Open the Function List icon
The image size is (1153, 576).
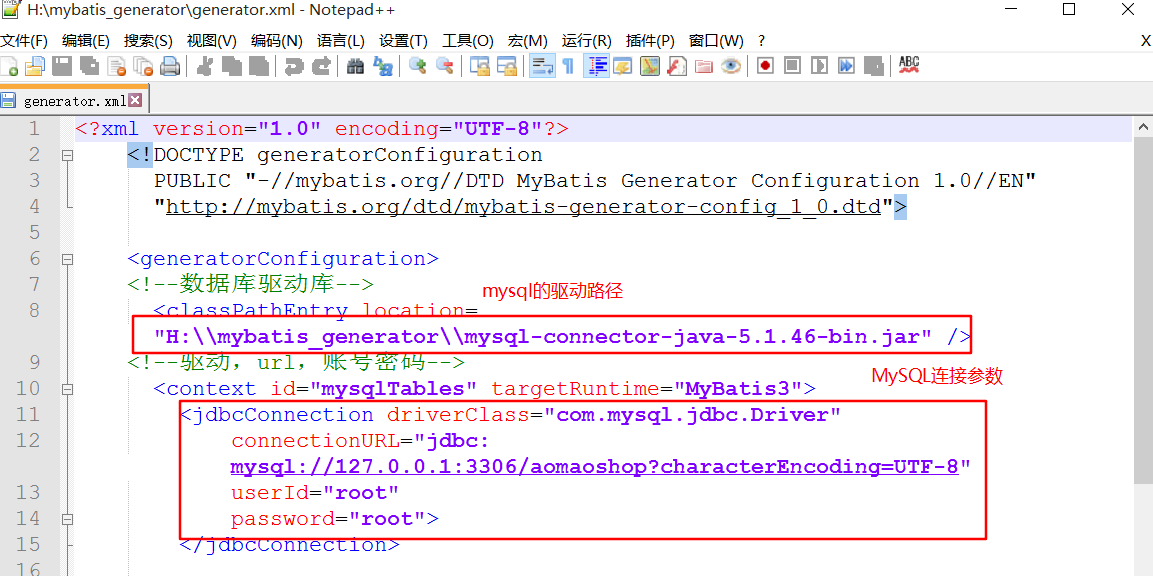coord(677,66)
